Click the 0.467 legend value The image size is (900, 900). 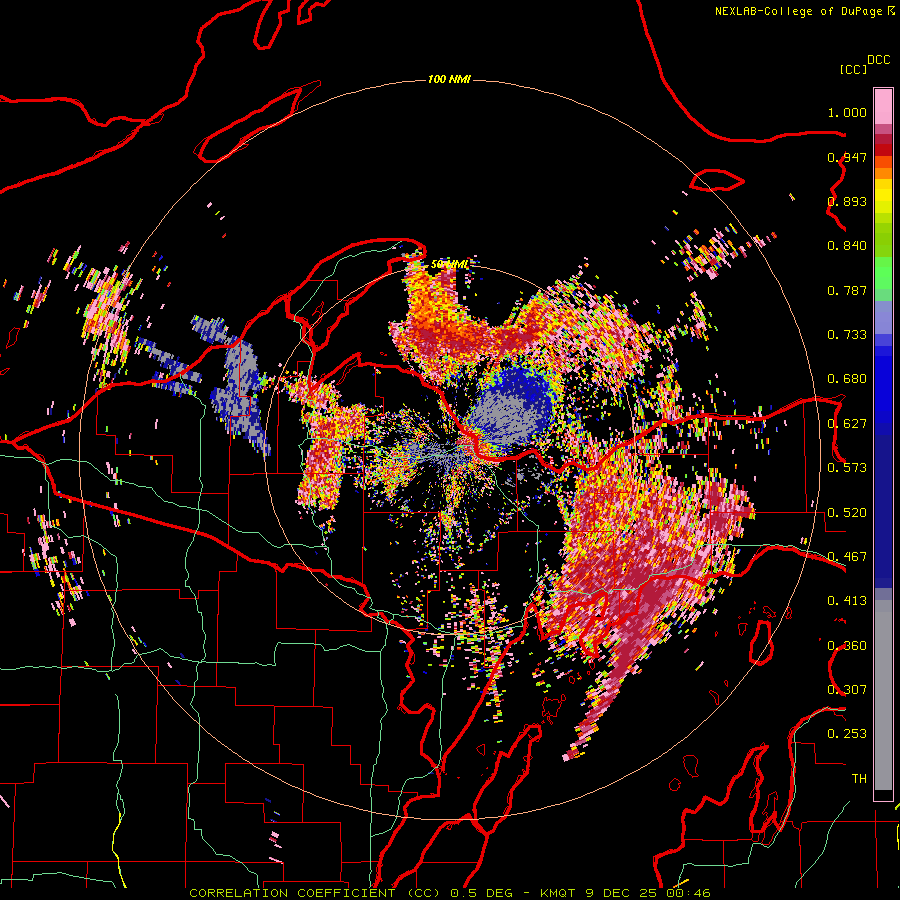tap(847, 557)
